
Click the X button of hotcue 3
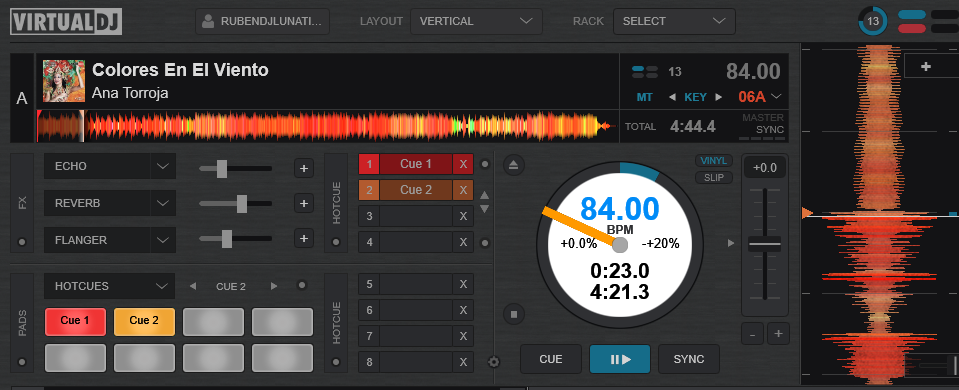tap(463, 216)
